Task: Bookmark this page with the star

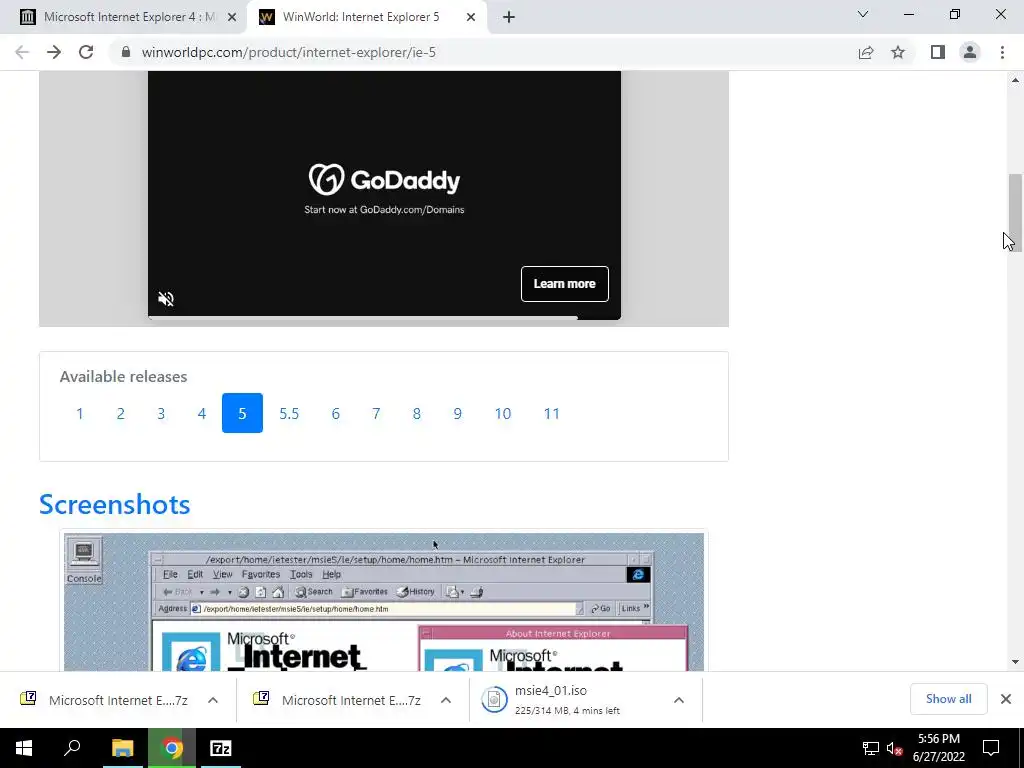Action: tap(898, 52)
